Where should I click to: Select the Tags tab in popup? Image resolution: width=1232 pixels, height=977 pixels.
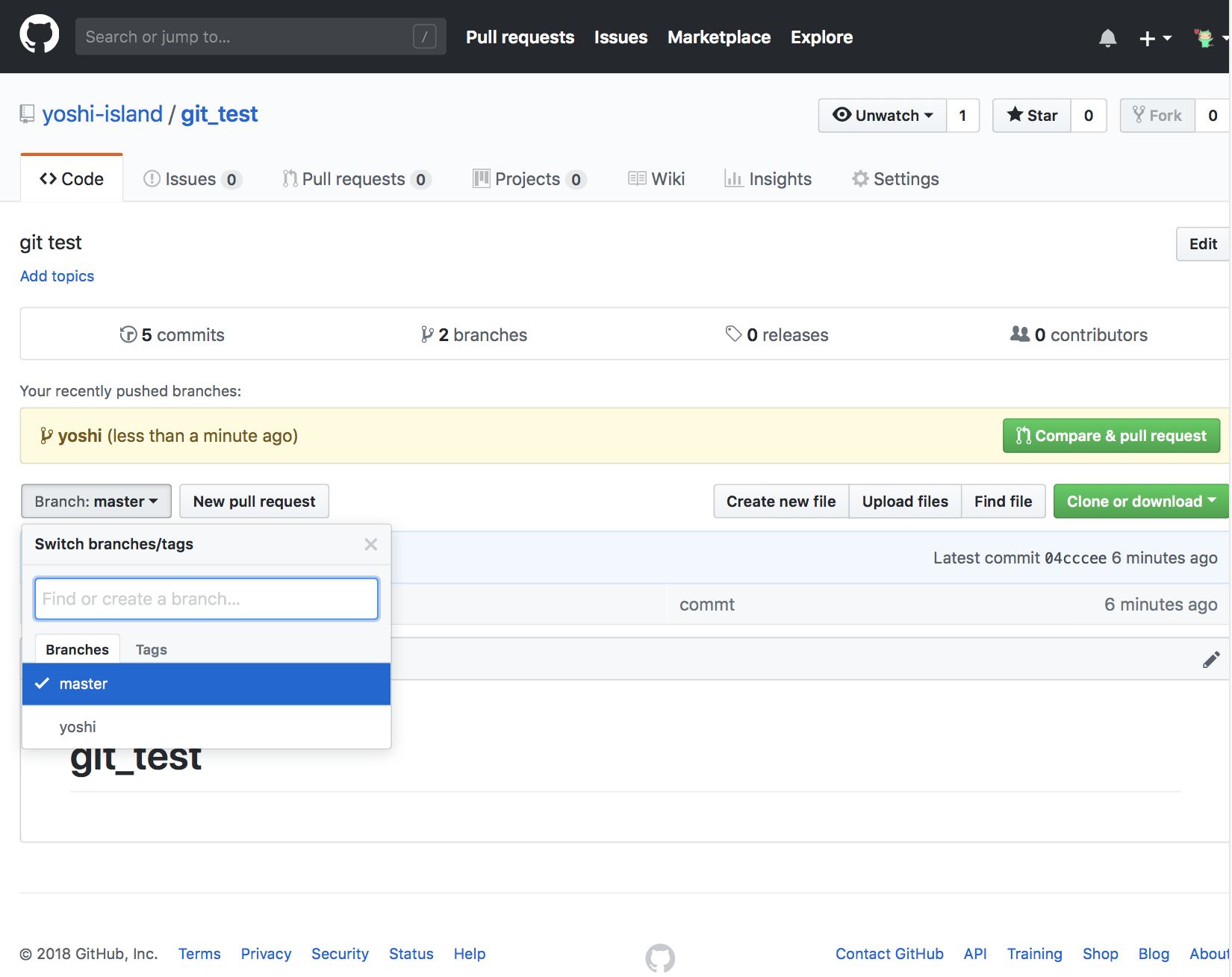pyautogui.click(x=151, y=649)
